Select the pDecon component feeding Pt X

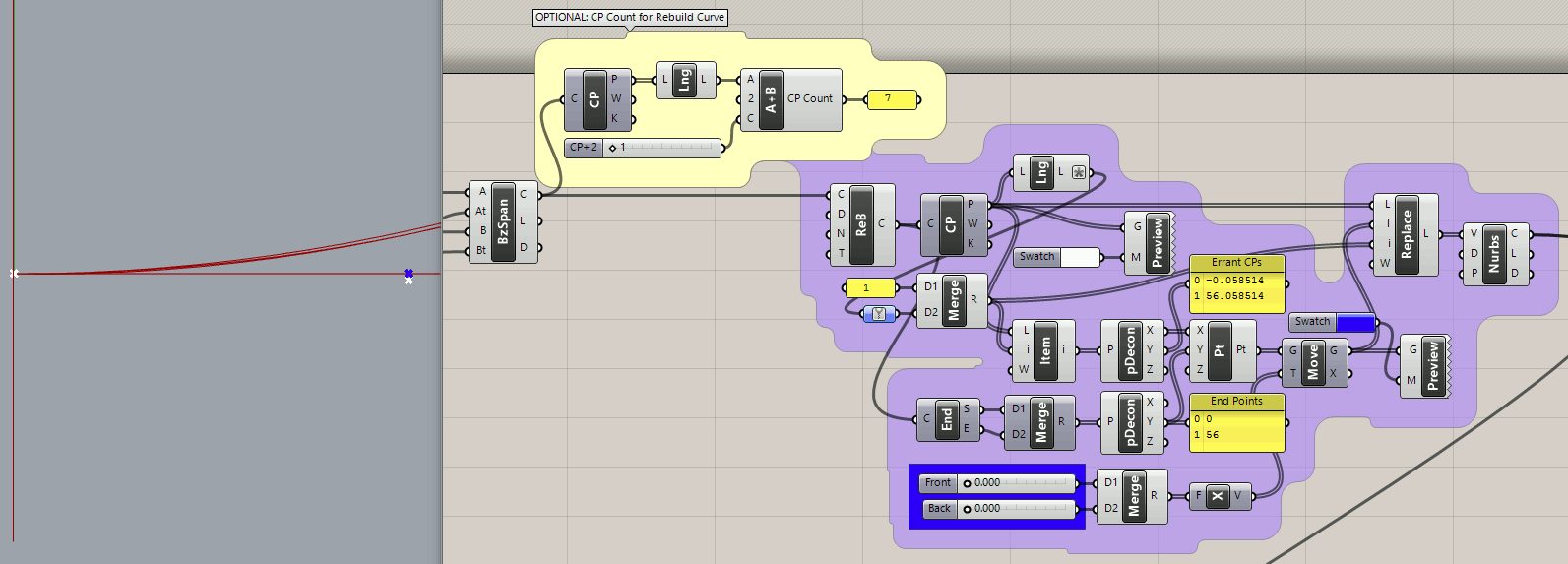tap(1131, 350)
